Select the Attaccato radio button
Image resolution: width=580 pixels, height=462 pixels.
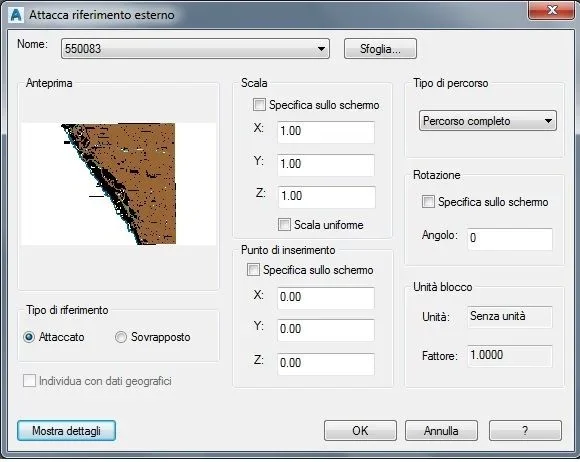(29, 337)
